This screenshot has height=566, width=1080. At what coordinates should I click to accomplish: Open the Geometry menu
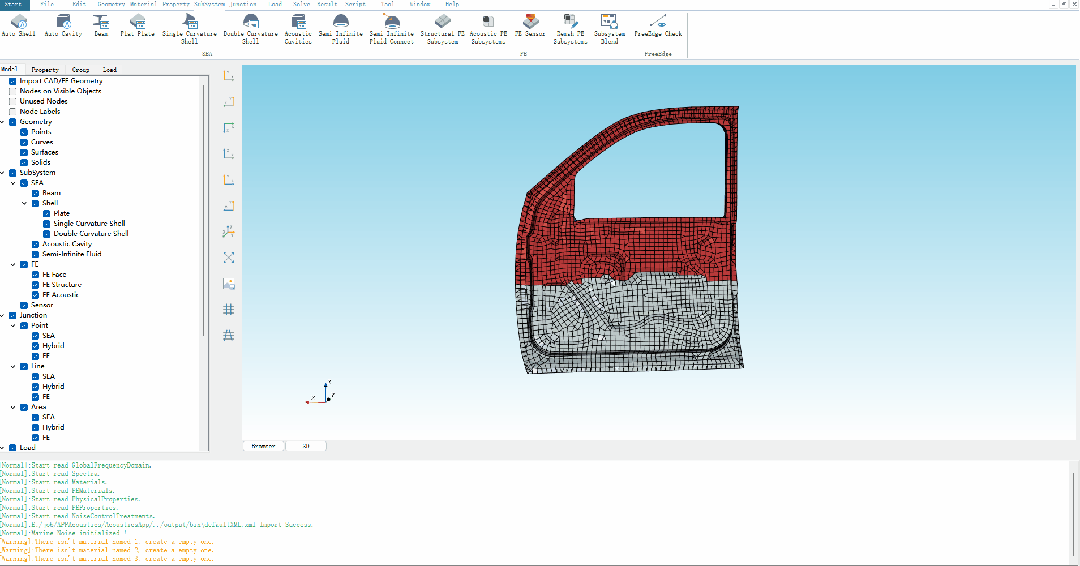pos(111,3)
